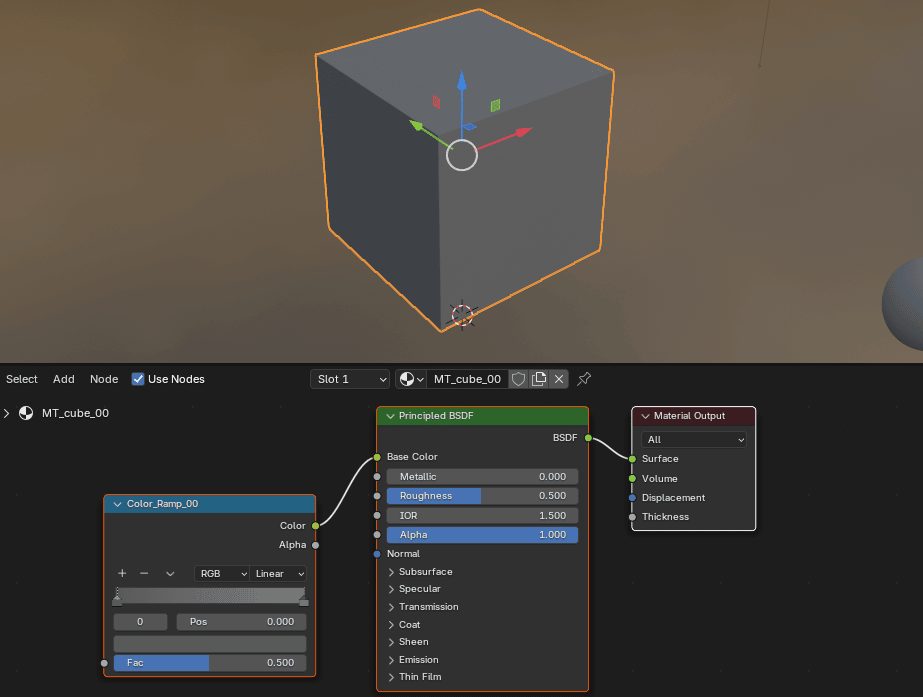Open the Node menu
This screenshot has height=697, width=923.
point(104,379)
